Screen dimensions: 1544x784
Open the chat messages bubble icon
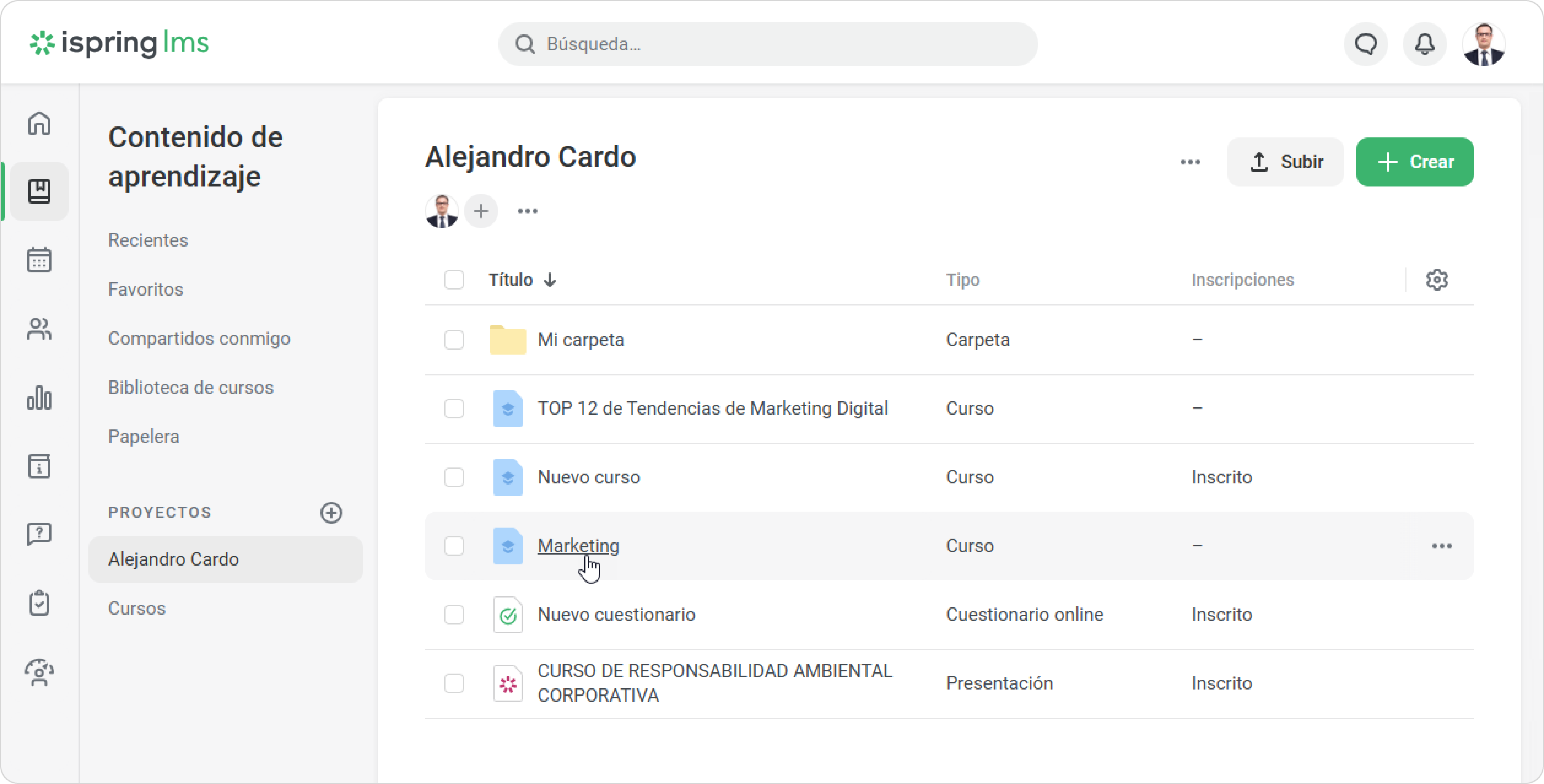click(x=1365, y=44)
